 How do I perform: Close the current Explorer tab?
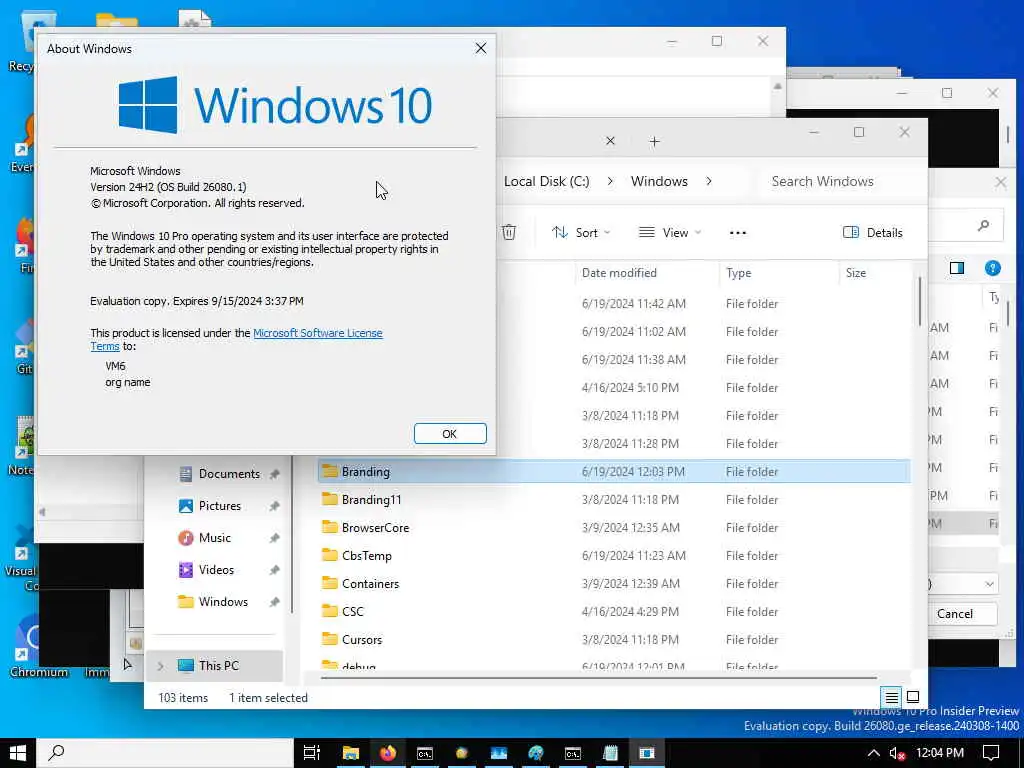pyautogui.click(x=610, y=141)
